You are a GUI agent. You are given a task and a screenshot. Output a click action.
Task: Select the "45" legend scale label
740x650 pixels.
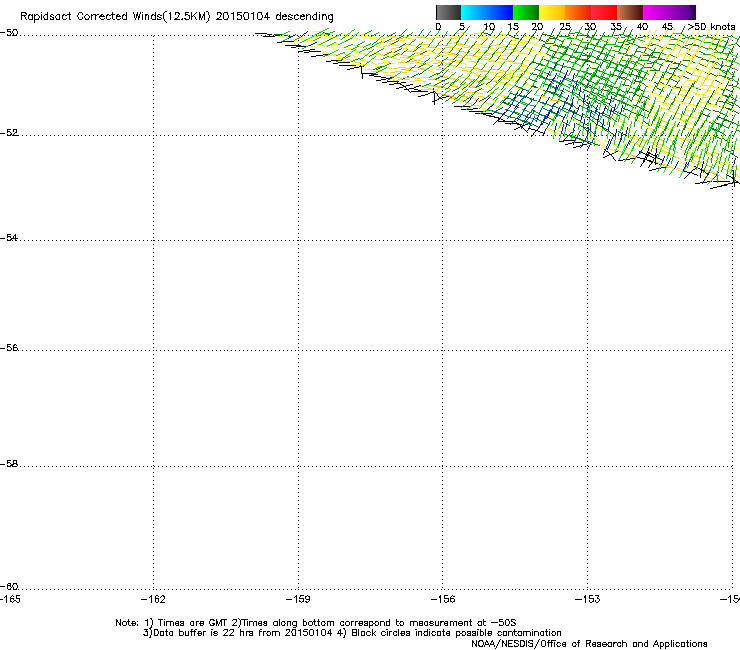click(667, 27)
